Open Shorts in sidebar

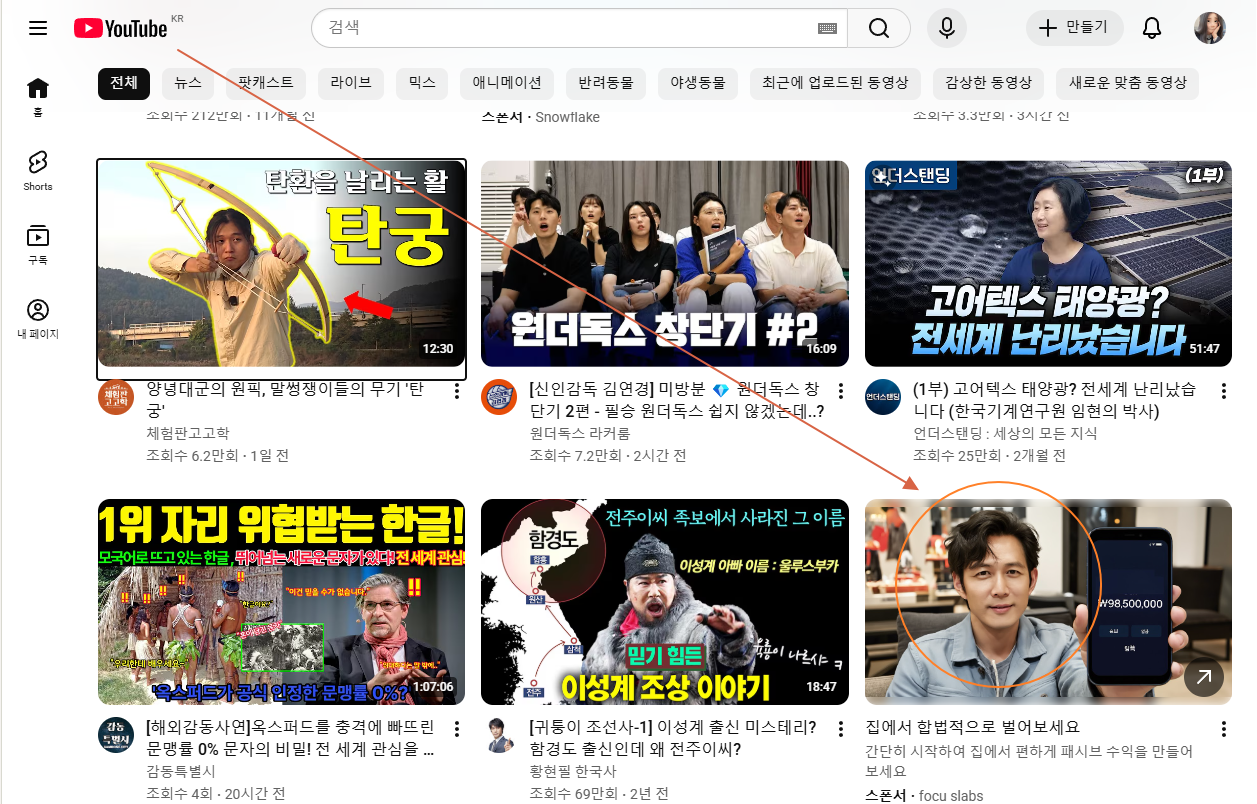coord(38,171)
